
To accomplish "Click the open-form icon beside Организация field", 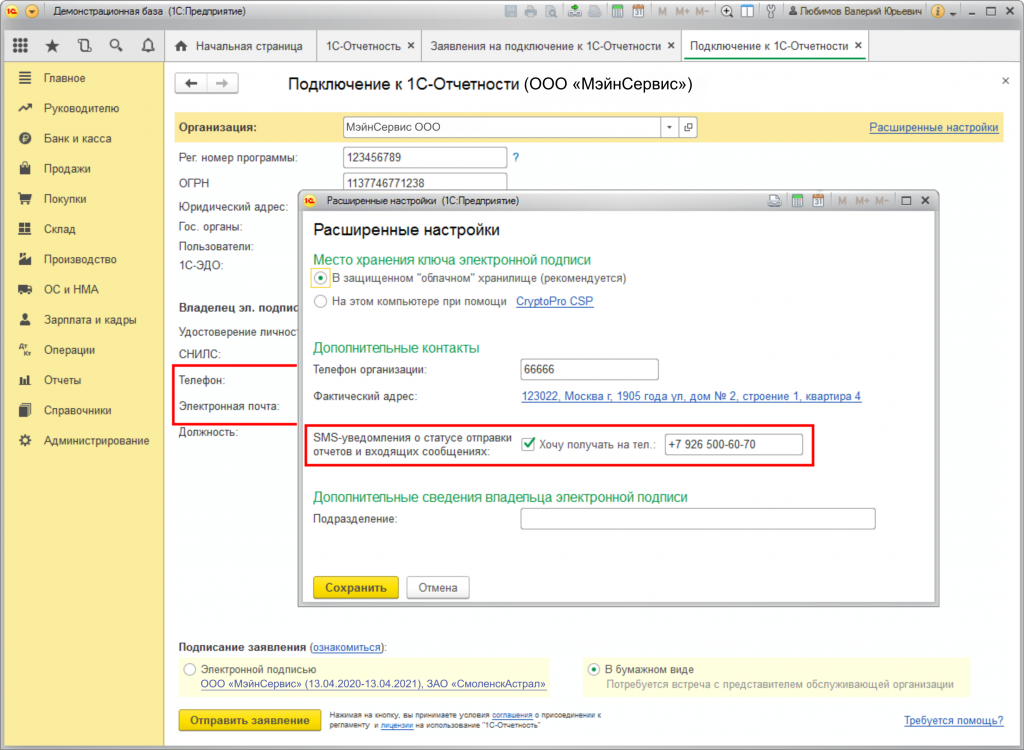I will pyautogui.click(x=688, y=128).
